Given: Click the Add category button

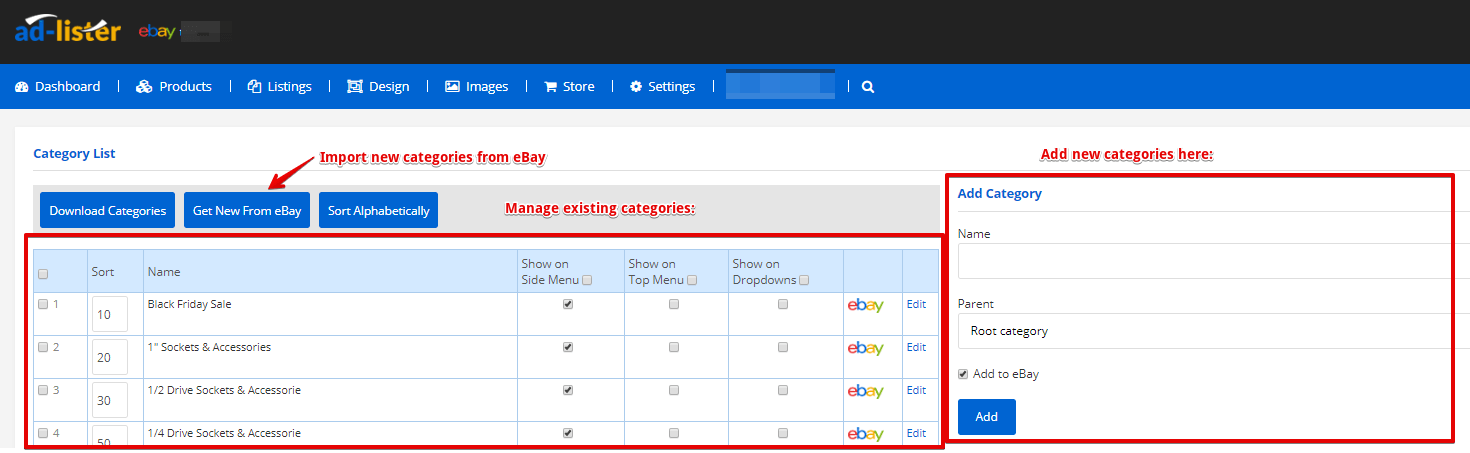Looking at the screenshot, I should [987, 417].
